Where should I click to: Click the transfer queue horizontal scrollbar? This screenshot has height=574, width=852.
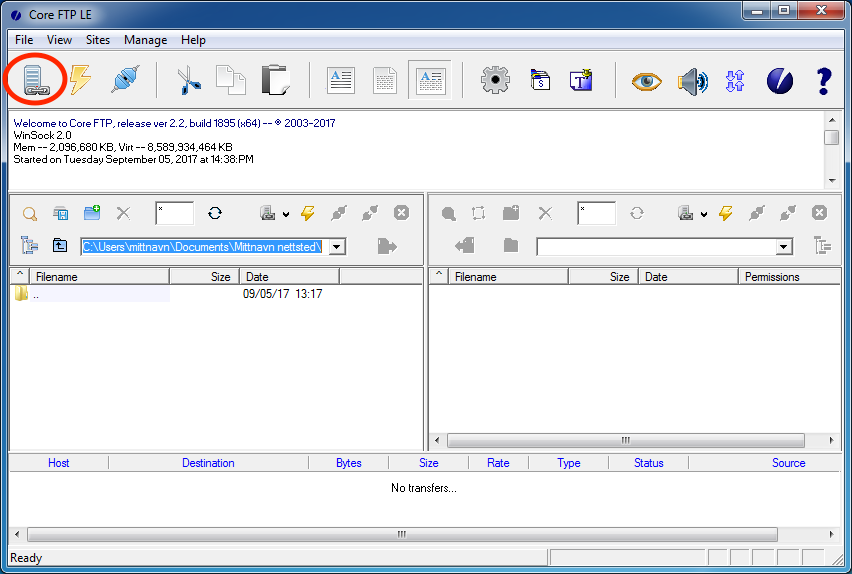402,534
